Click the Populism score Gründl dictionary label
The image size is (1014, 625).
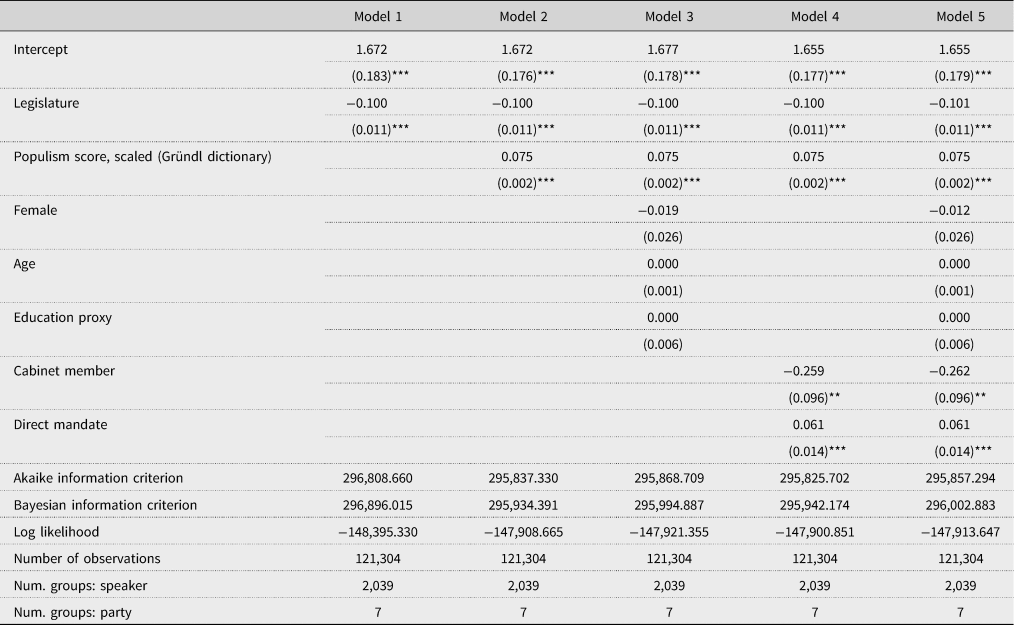click(x=142, y=157)
